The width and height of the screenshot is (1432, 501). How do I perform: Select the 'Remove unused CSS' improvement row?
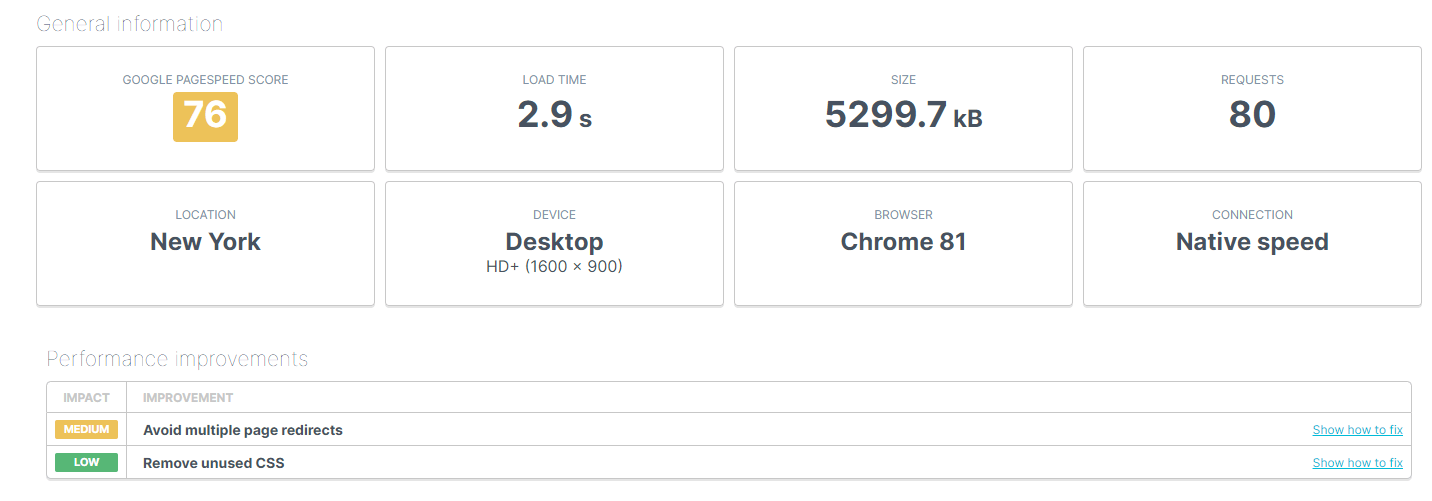[x=728, y=462]
